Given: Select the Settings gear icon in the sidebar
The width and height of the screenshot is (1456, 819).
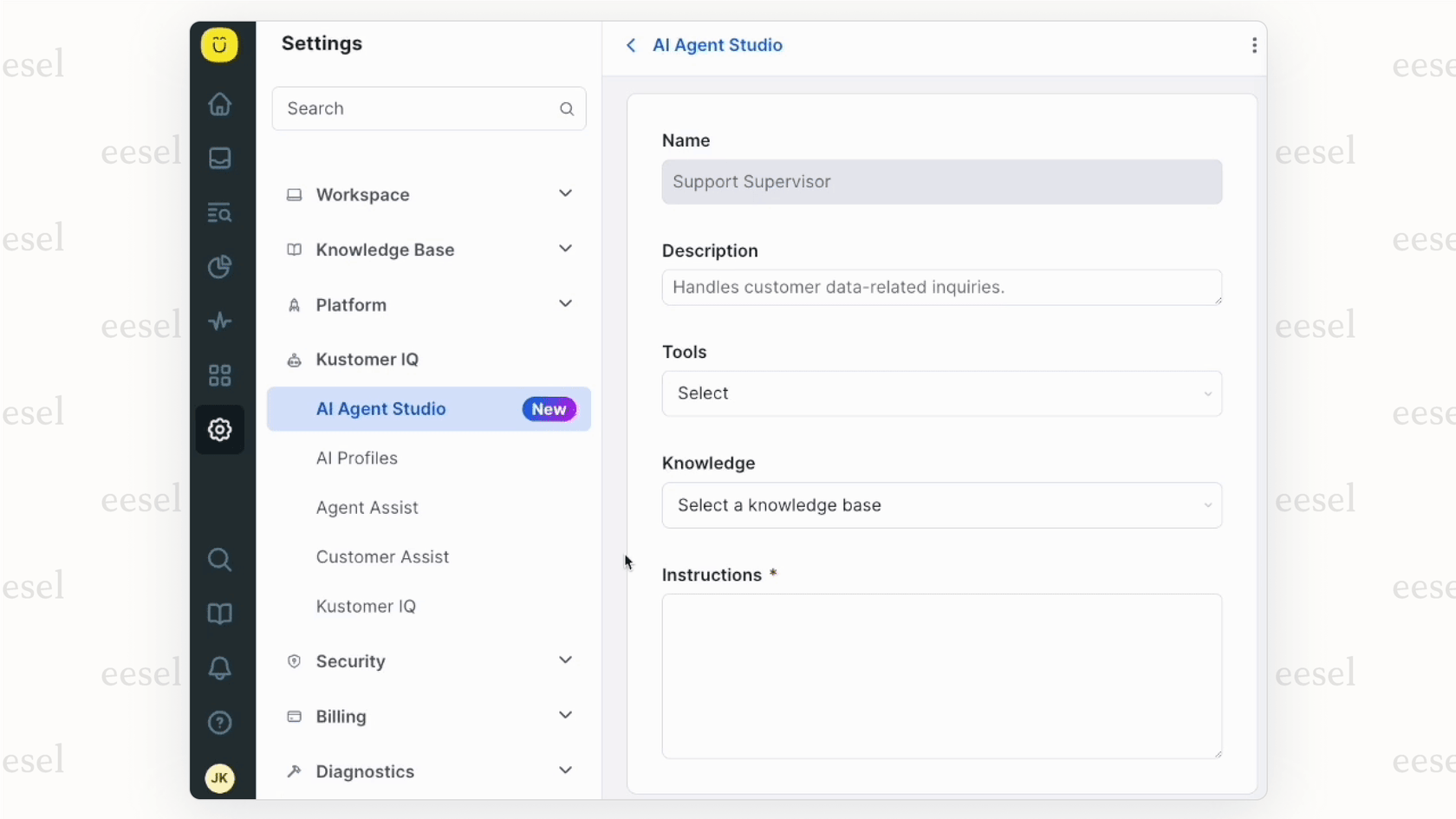Looking at the screenshot, I should (x=219, y=429).
